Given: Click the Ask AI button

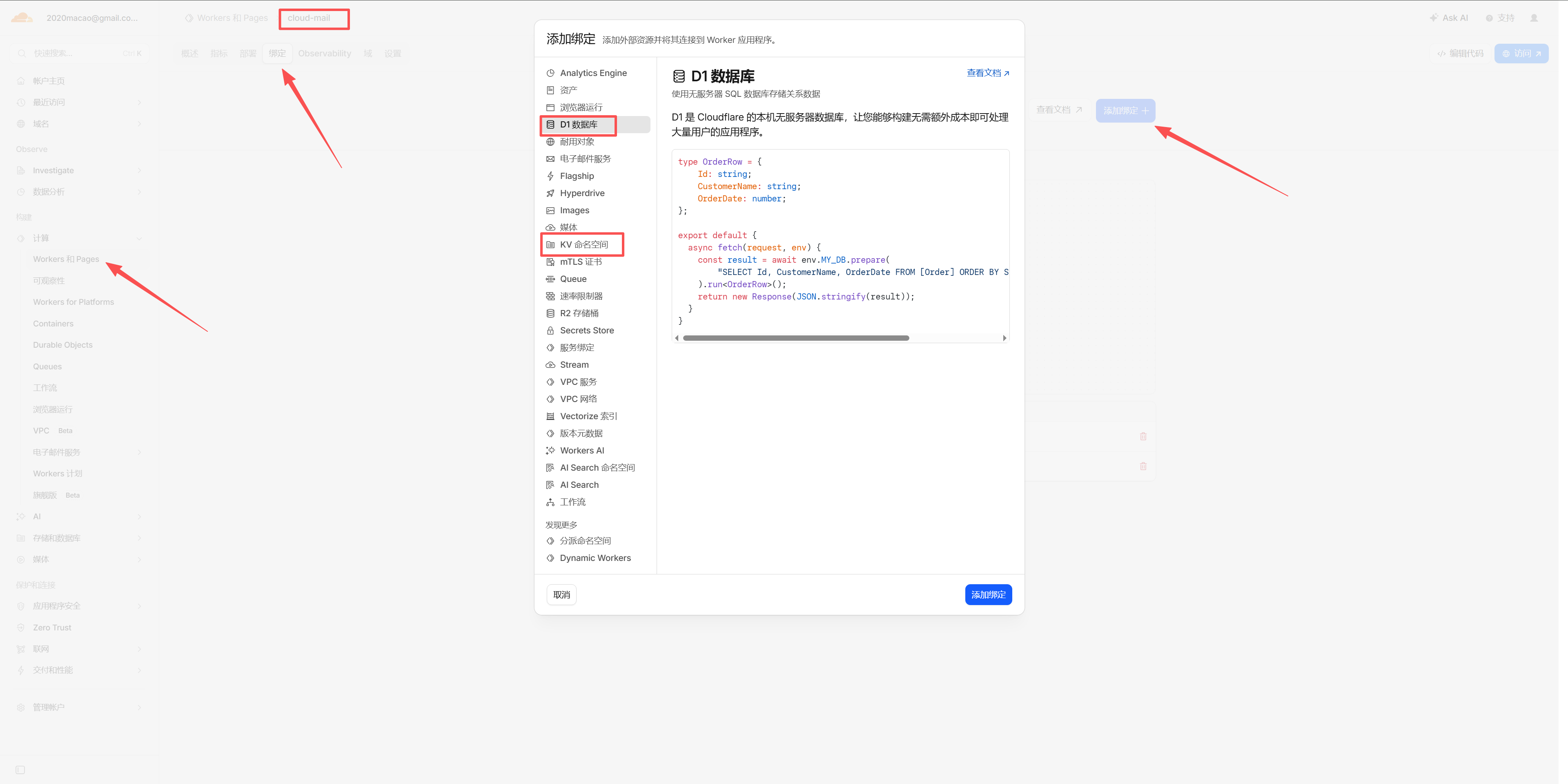Looking at the screenshot, I should click(x=1449, y=18).
